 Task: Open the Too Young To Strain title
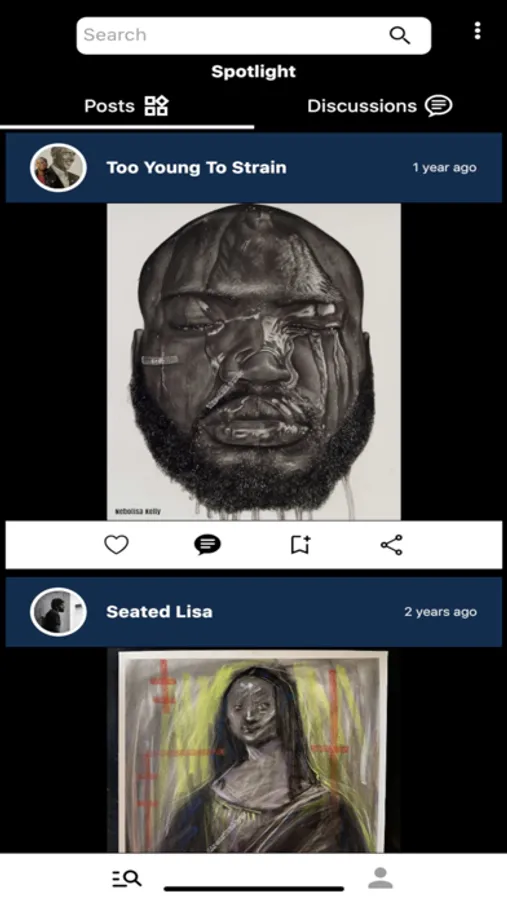pyautogui.click(x=196, y=168)
